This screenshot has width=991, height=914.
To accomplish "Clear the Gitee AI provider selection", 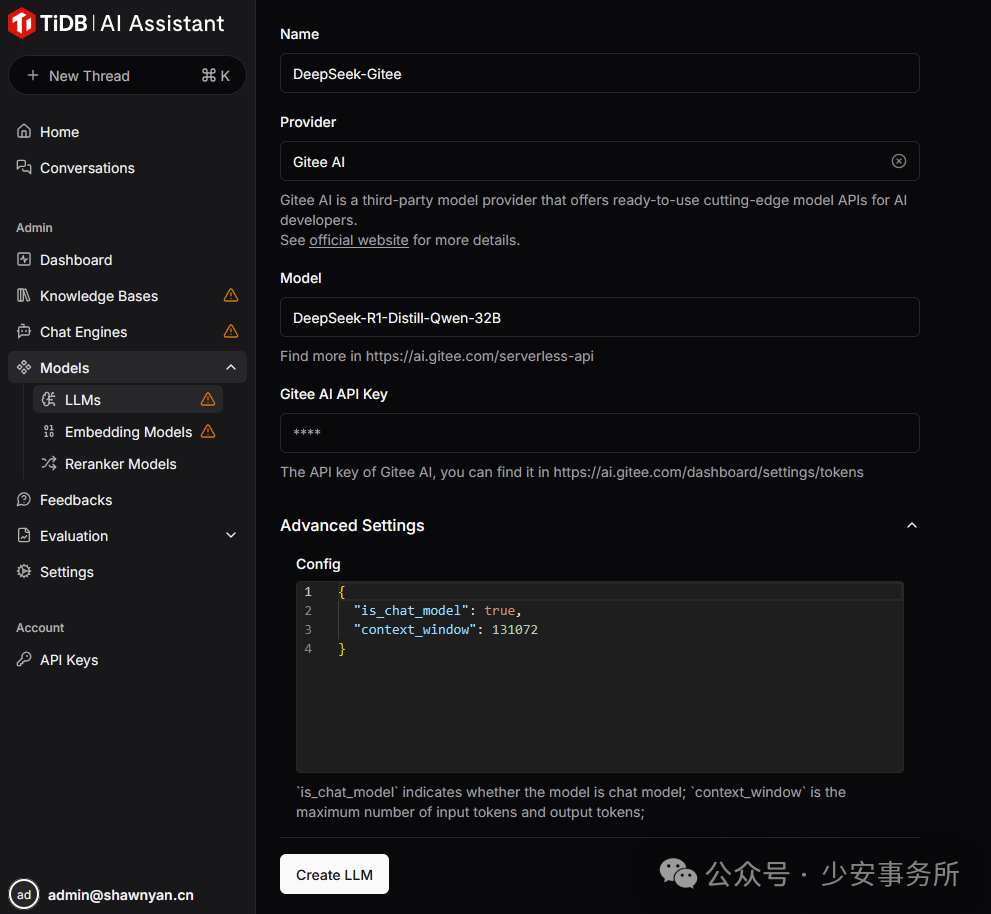I will pyautogui.click(x=899, y=161).
